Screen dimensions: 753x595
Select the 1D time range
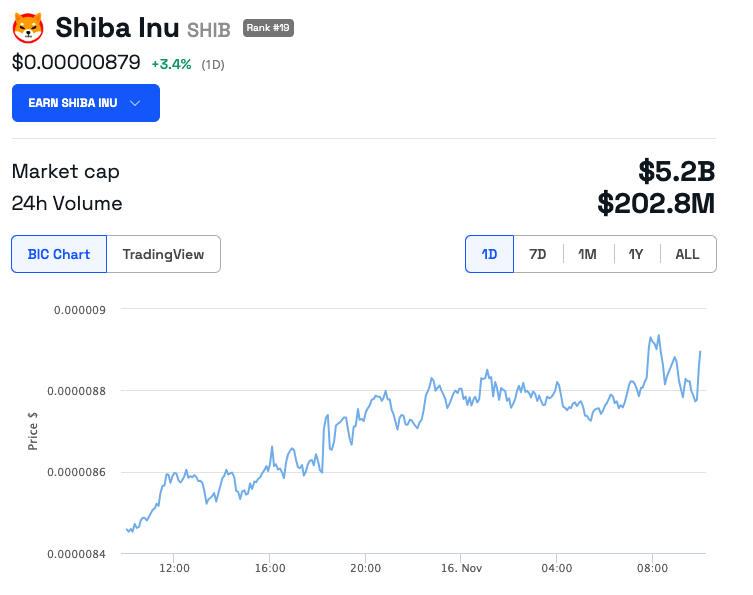tap(489, 254)
